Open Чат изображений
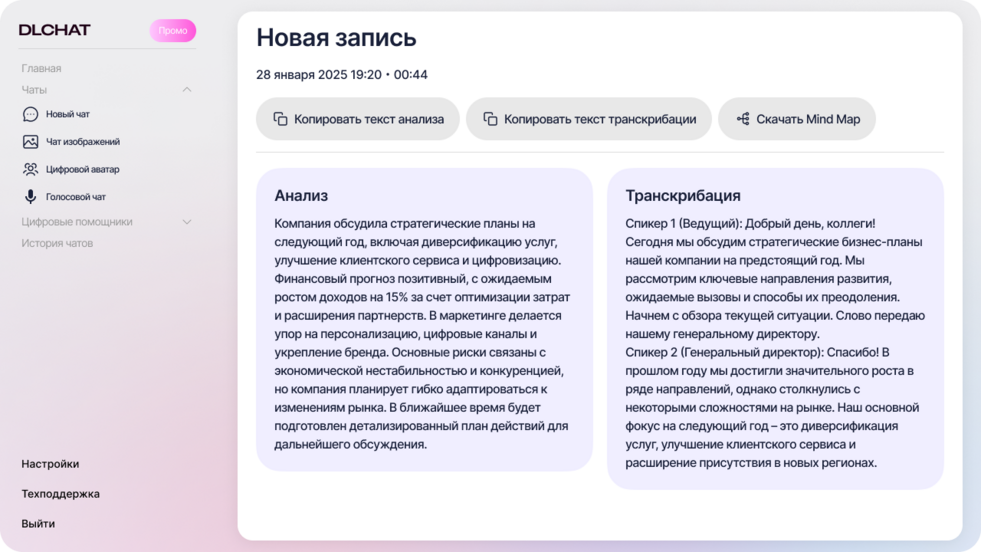This screenshot has width=981, height=552. pos(83,142)
